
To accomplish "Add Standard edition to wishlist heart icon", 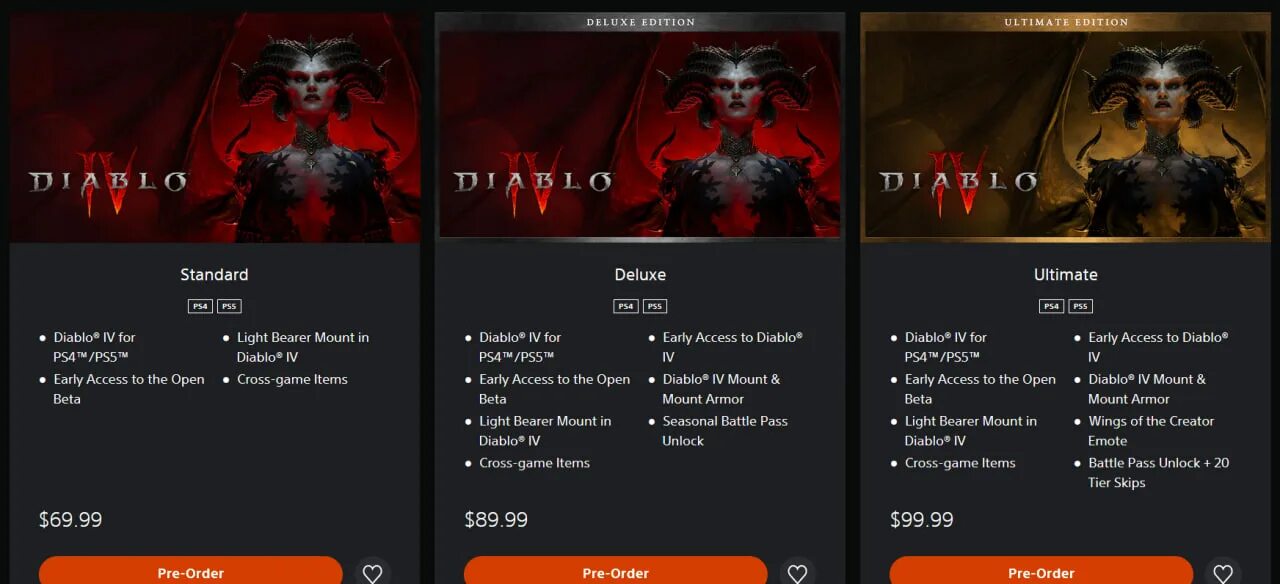I will click(372, 573).
